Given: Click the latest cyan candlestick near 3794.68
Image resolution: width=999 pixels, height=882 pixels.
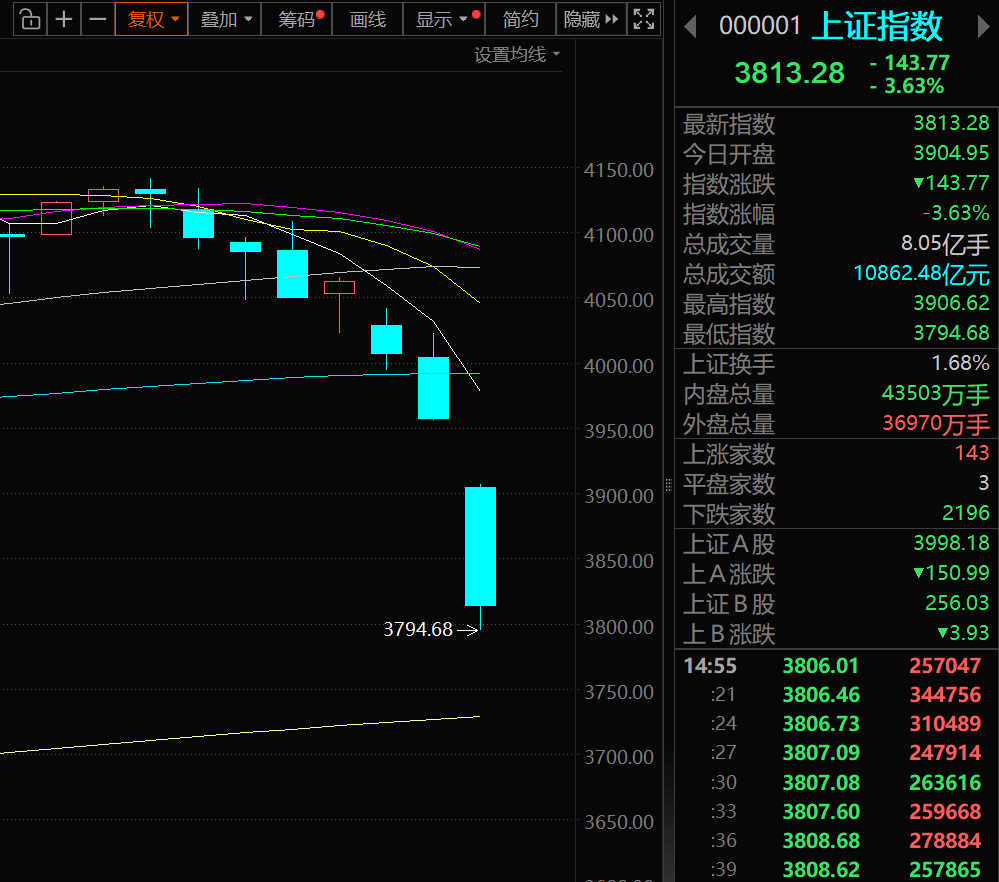Looking at the screenshot, I should click(480, 546).
